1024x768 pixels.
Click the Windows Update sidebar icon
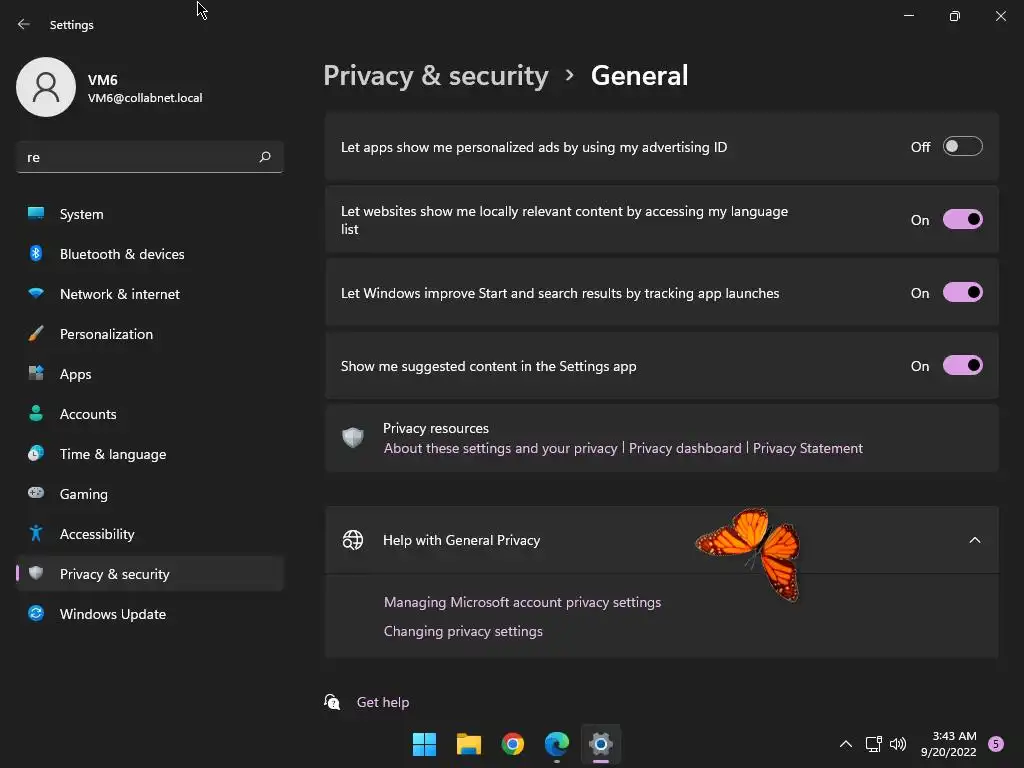(36, 614)
